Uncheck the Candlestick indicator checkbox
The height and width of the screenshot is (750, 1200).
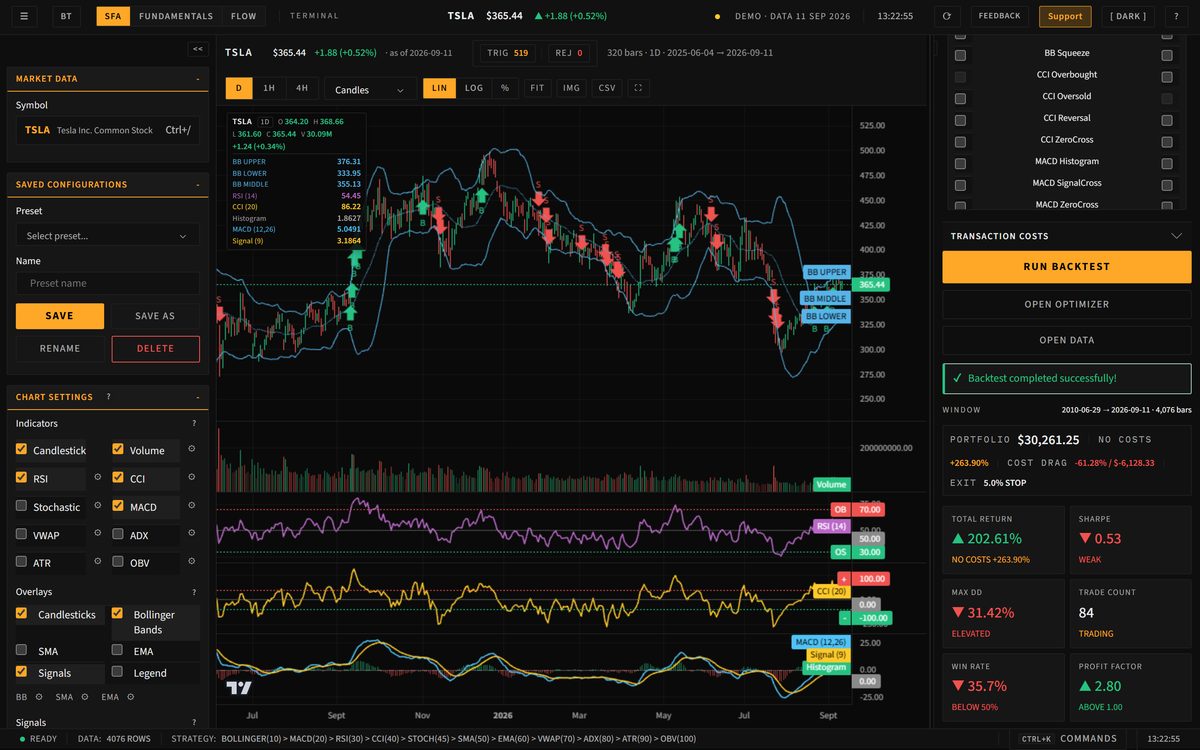(x=21, y=450)
